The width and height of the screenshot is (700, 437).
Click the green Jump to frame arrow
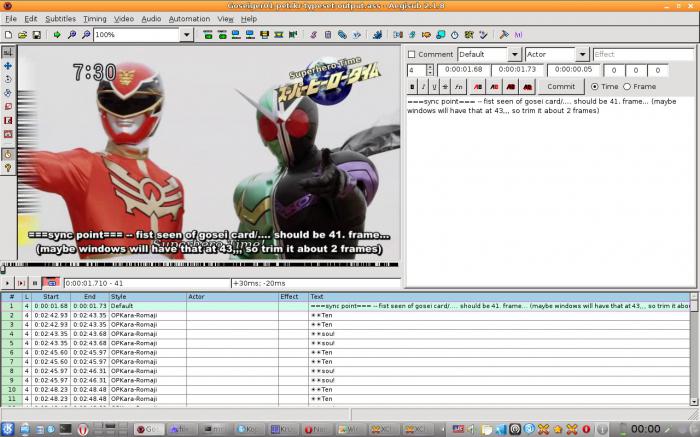click(57, 35)
